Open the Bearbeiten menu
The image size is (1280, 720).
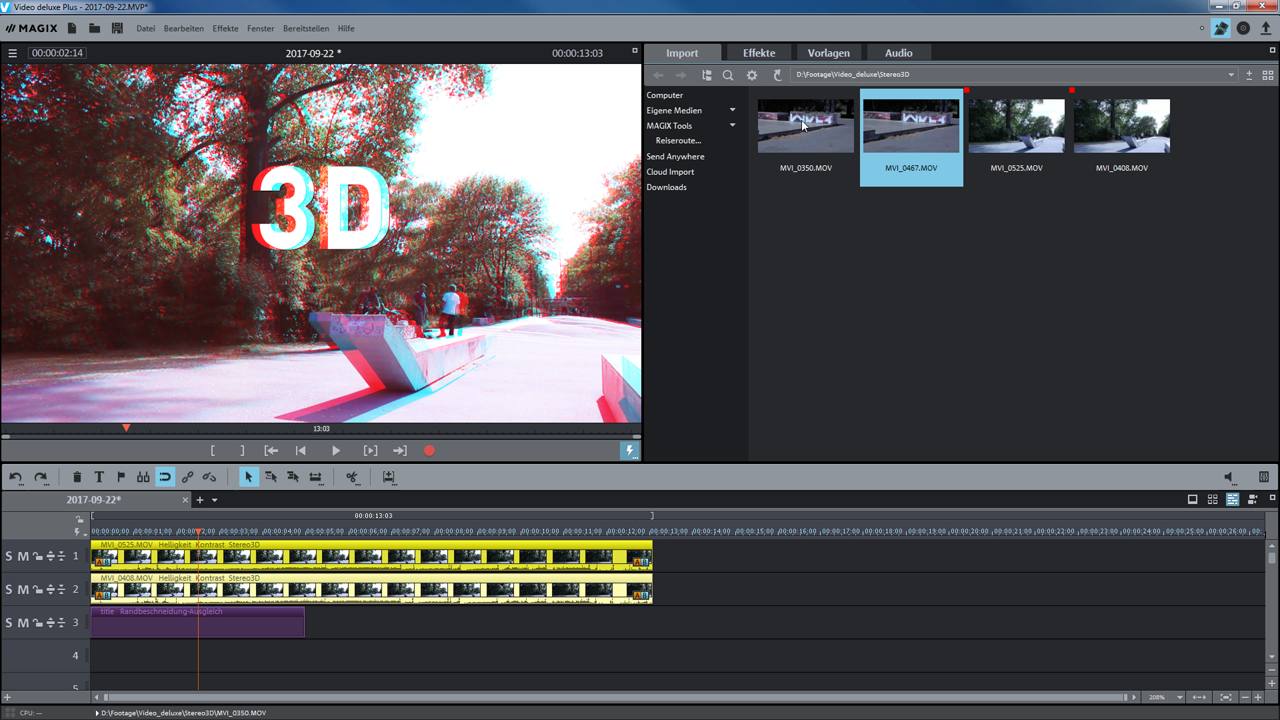(184, 28)
